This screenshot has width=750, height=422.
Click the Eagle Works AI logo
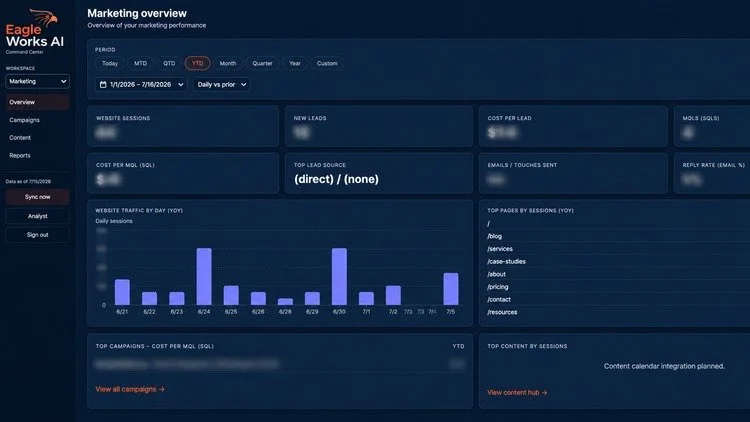coord(35,32)
